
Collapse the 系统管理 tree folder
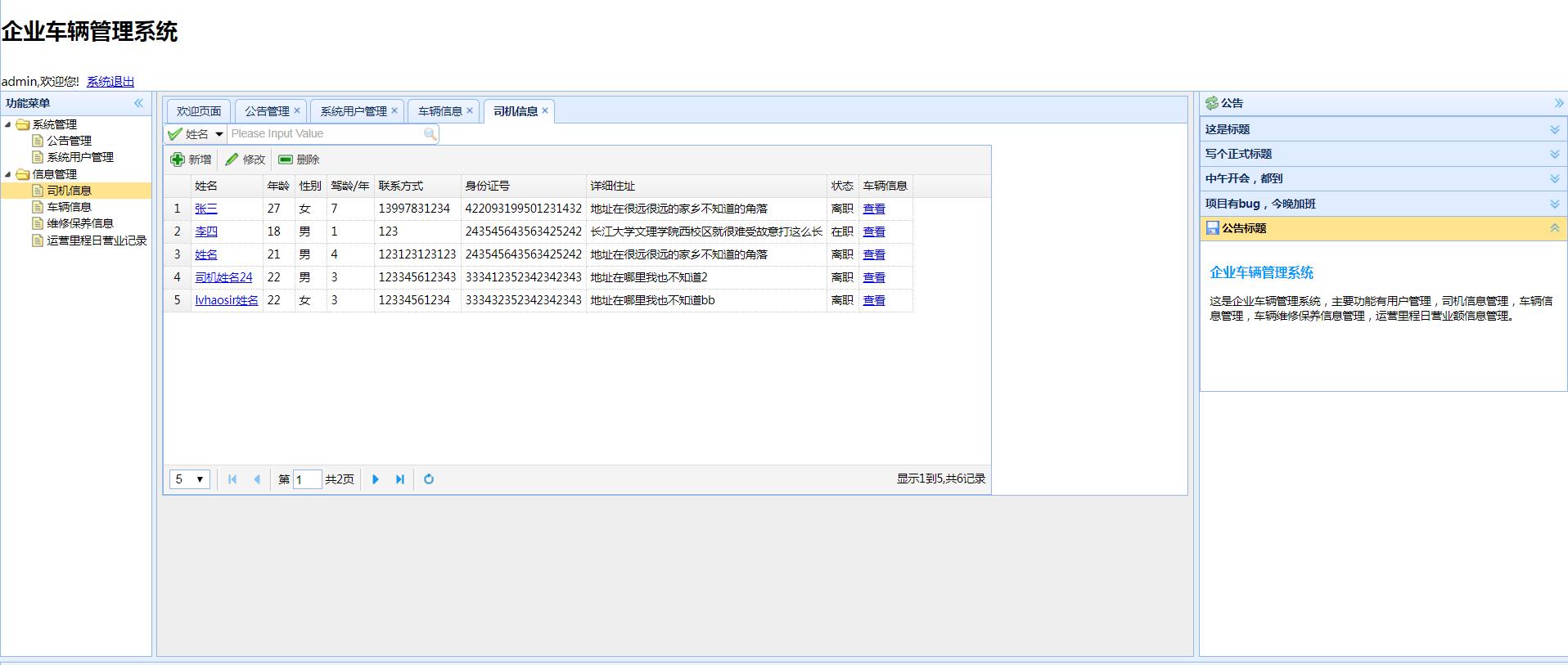tap(8, 124)
